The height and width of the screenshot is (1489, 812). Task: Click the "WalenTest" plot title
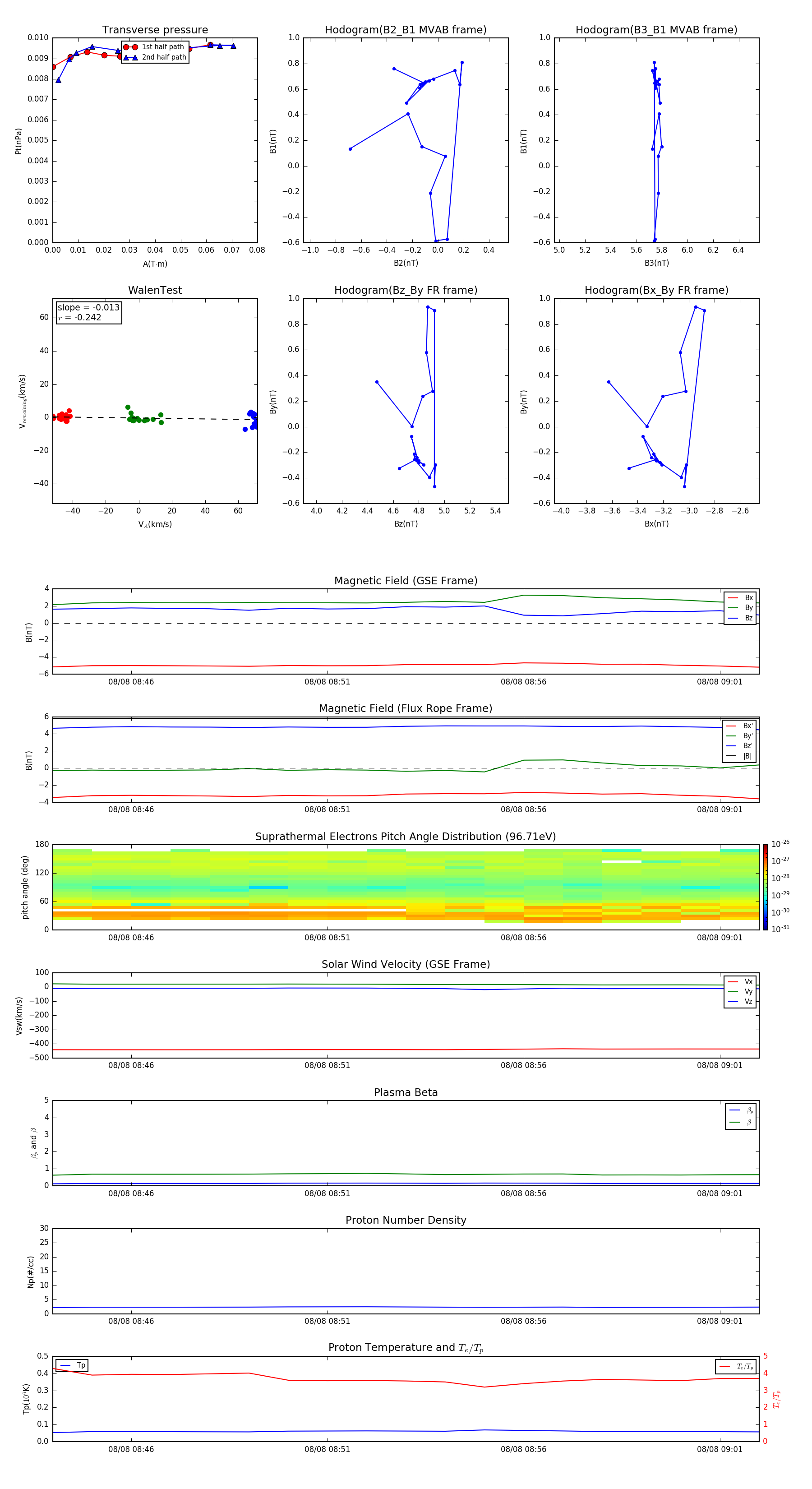(x=155, y=290)
